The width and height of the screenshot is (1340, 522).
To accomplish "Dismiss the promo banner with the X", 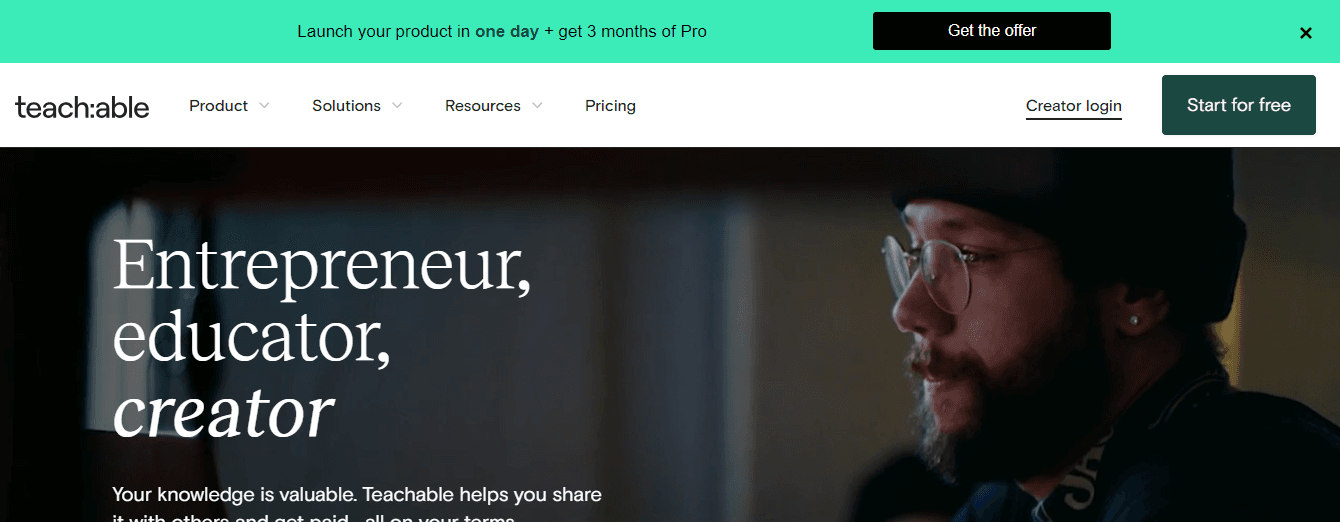I will [x=1305, y=33].
